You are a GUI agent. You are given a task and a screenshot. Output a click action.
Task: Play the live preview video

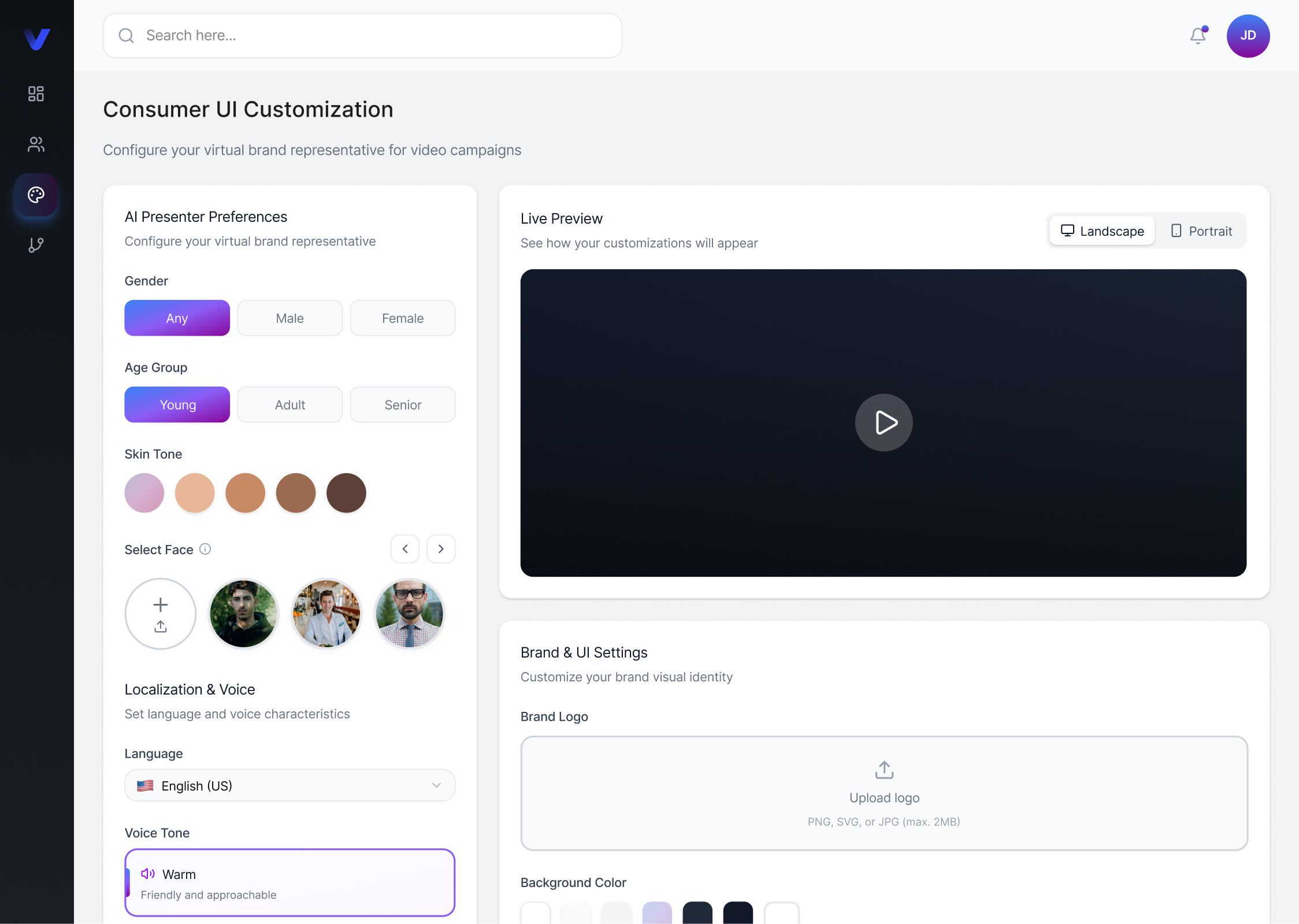pyautogui.click(x=884, y=422)
